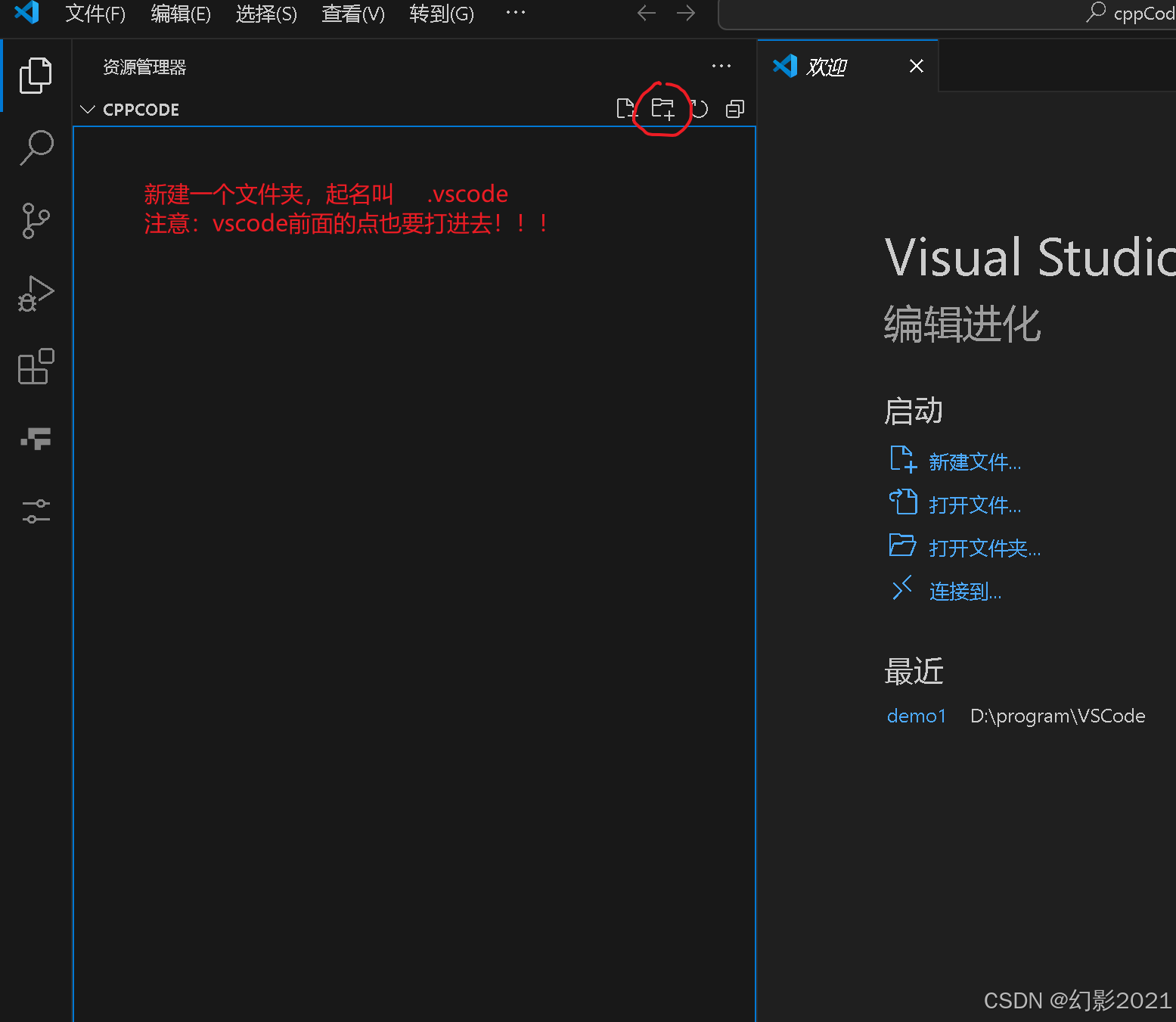Click the 连接到... link
Screen dimensions: 1176x1022
[965, 592]
